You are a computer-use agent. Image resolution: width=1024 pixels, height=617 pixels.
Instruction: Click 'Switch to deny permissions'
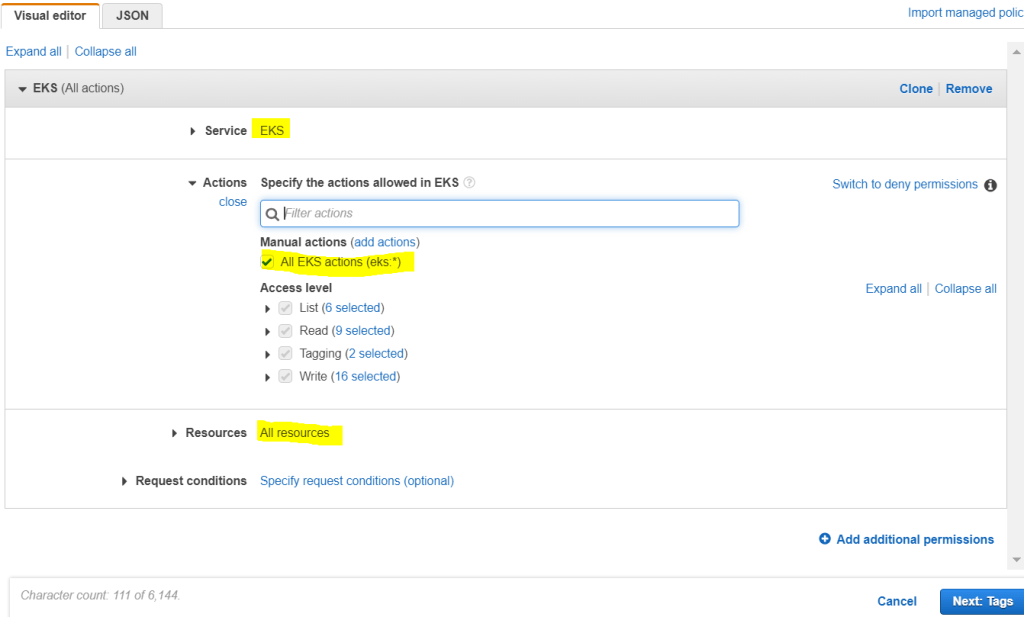tap(905, 184)
